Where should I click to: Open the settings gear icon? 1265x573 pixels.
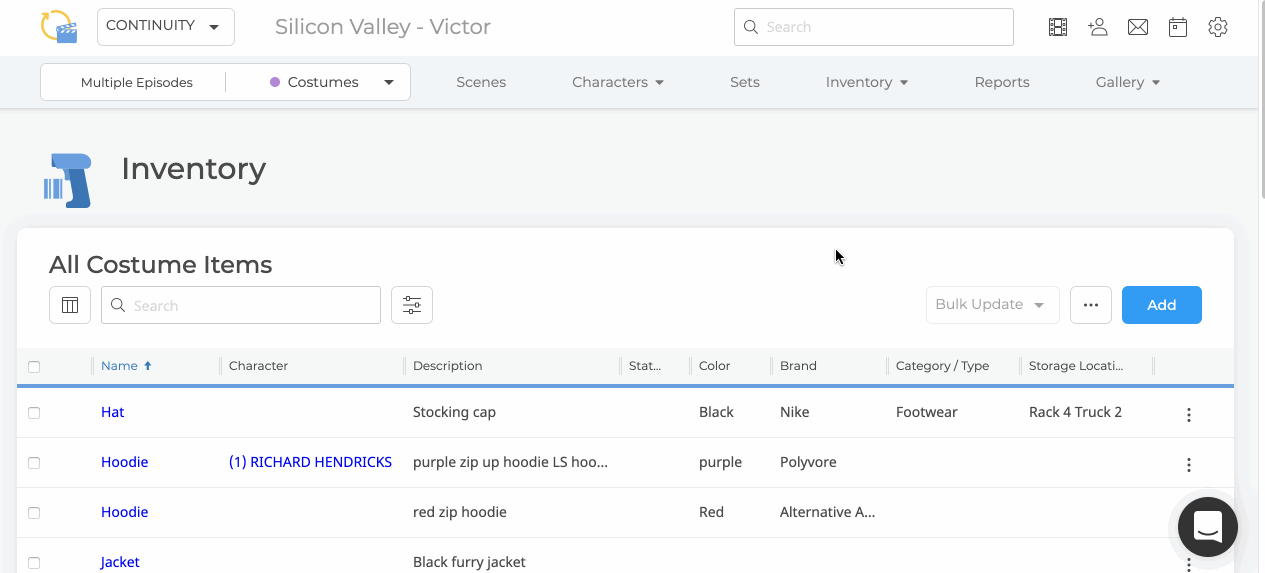coord(1218,27)
